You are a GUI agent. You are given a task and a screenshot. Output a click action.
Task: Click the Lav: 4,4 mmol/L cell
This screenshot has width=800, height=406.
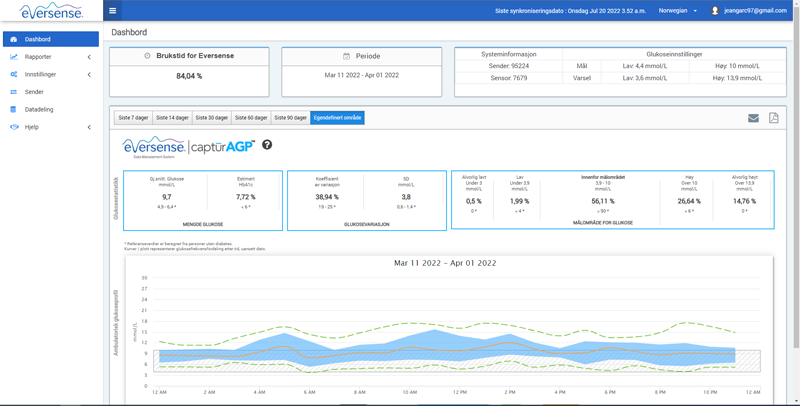[645, 66]
